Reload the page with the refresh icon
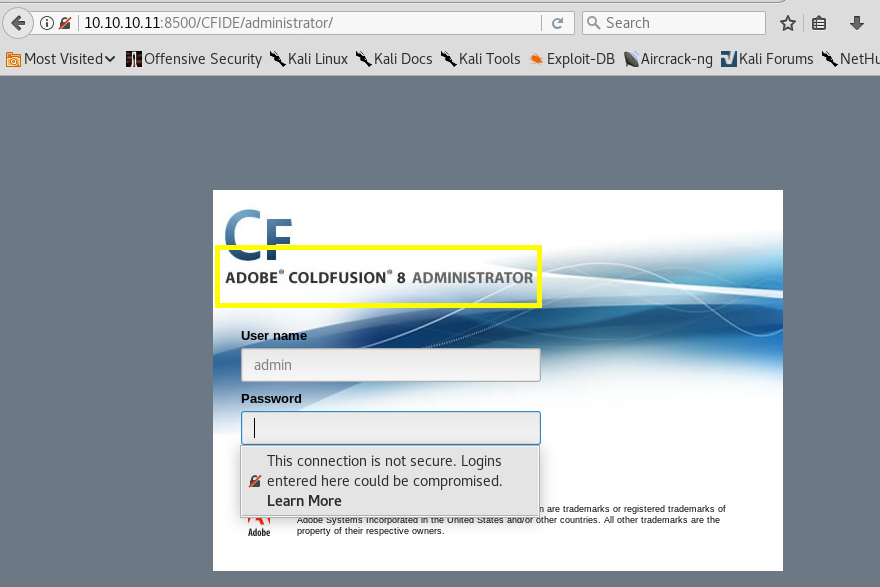Viewport: 880px width, 587px height. click(557, 23)
